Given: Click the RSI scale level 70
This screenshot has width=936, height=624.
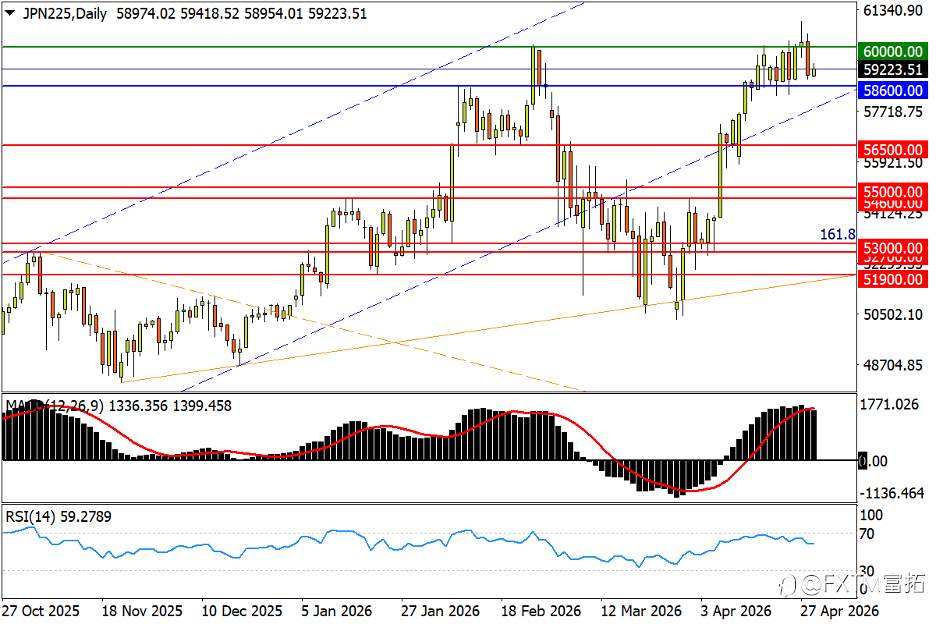Looking at the screenshot, I should (x=867, y=534).
